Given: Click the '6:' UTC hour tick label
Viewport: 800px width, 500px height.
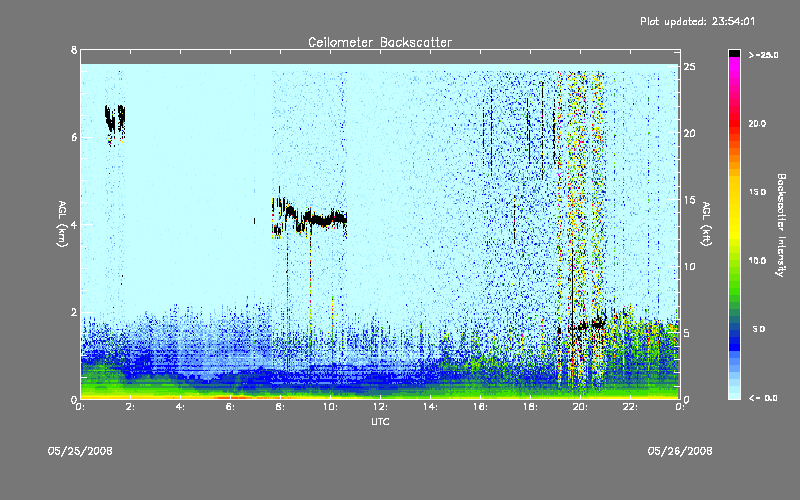Looking at the screenshot, I should (230, 407).
